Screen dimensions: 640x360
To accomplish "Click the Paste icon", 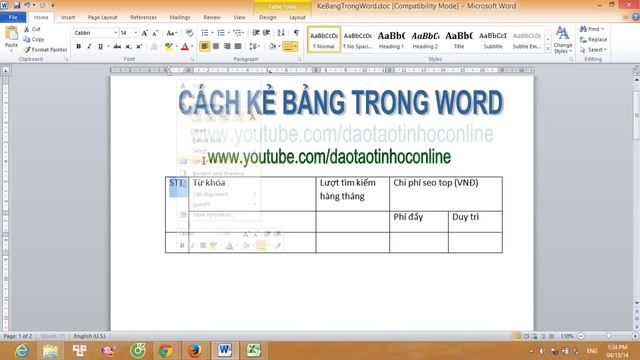I will 11,33.
